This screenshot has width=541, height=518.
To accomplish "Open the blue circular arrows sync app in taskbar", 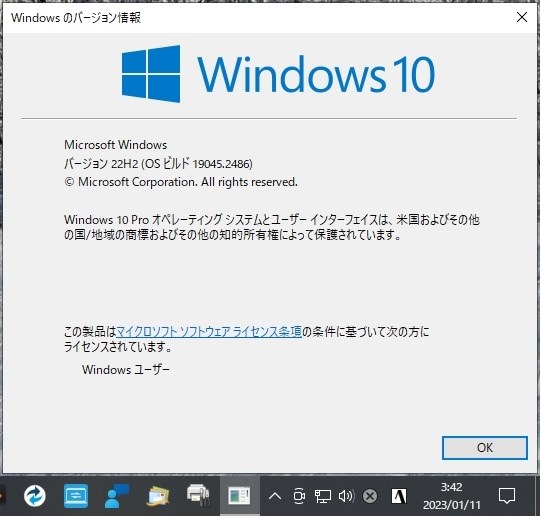I will point(35,496).
